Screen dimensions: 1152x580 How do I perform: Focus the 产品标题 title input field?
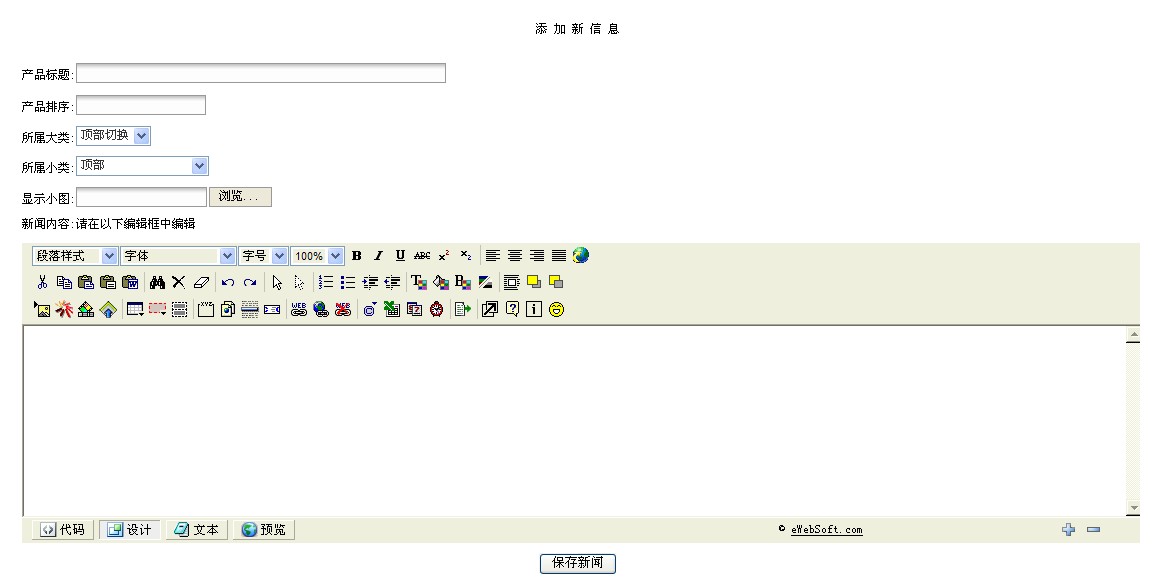pos(261,73)
